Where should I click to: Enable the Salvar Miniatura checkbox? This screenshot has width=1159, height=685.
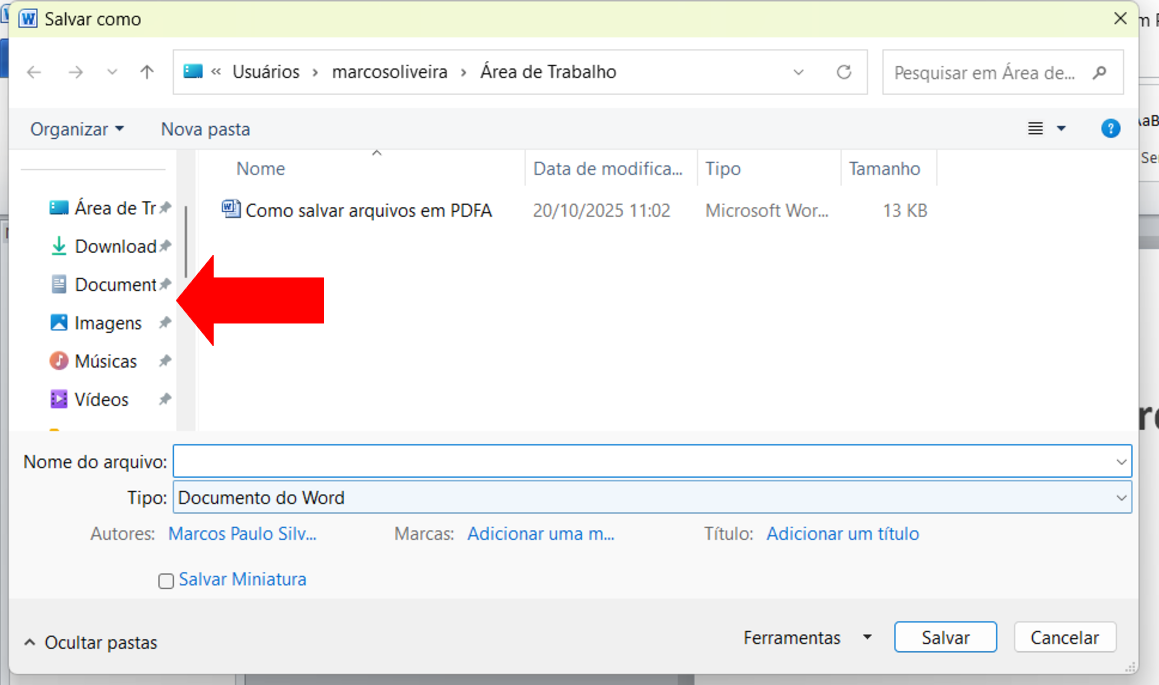coord(167,581)
